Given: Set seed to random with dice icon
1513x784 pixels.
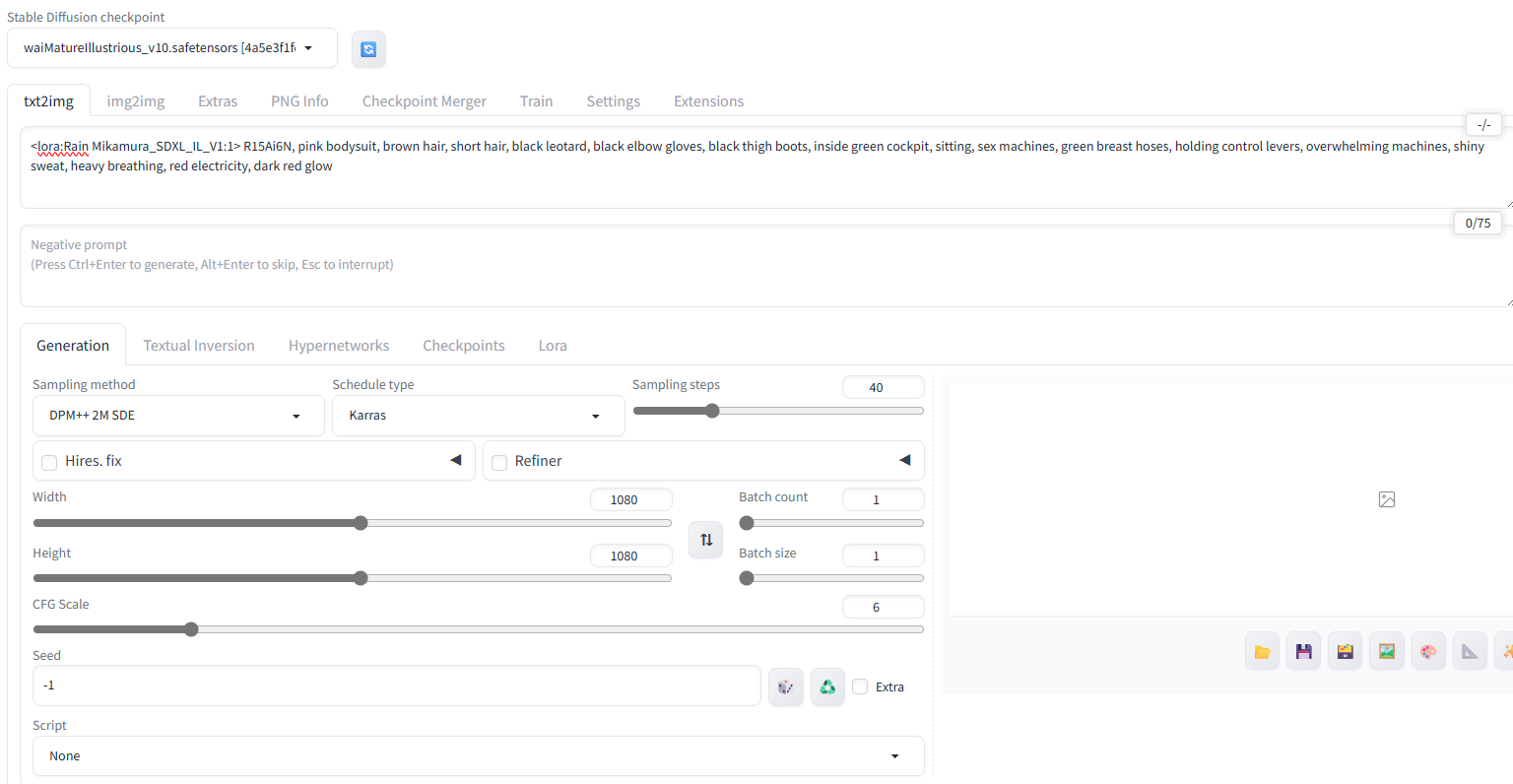Looking at the screenshot, I should pyautogui.click(x=785, y=686).
